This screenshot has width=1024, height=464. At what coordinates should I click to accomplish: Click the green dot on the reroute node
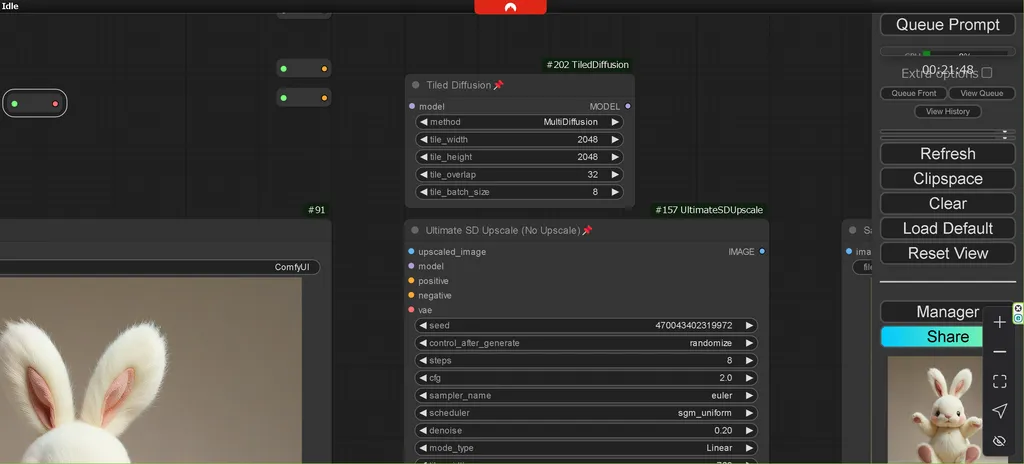[14, 103]
